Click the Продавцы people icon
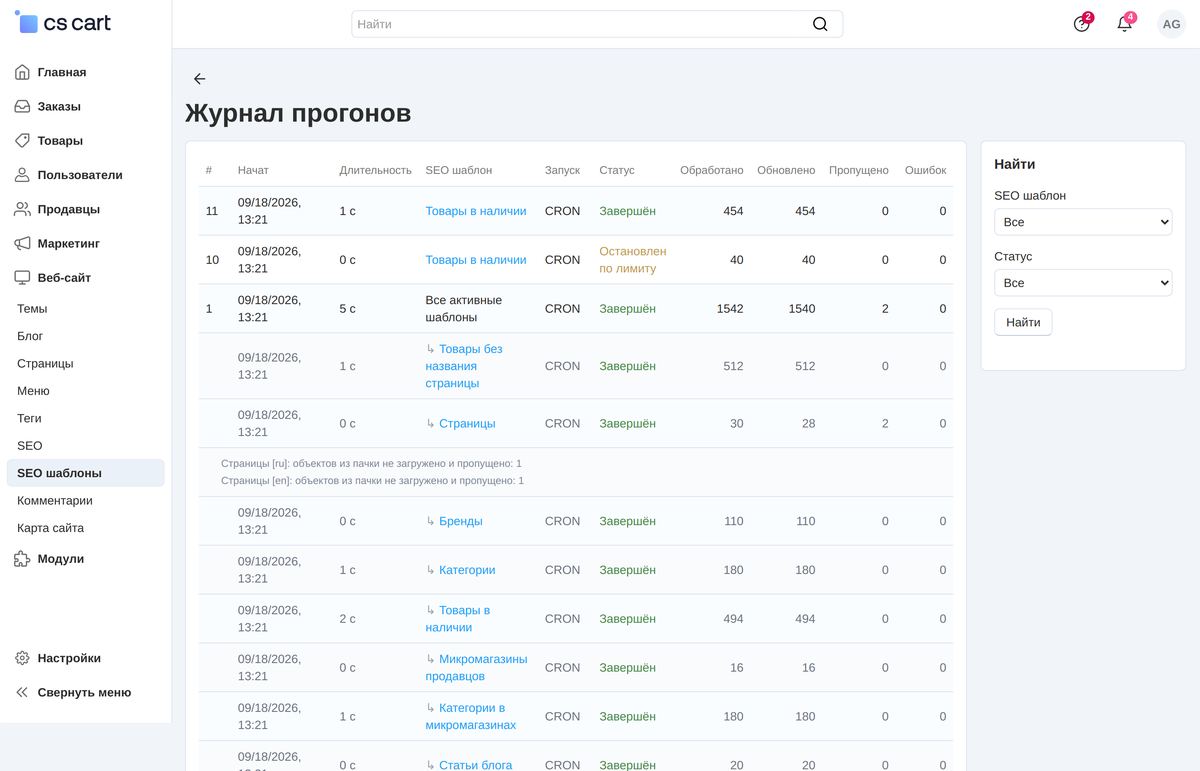 (x=22, y=209)
